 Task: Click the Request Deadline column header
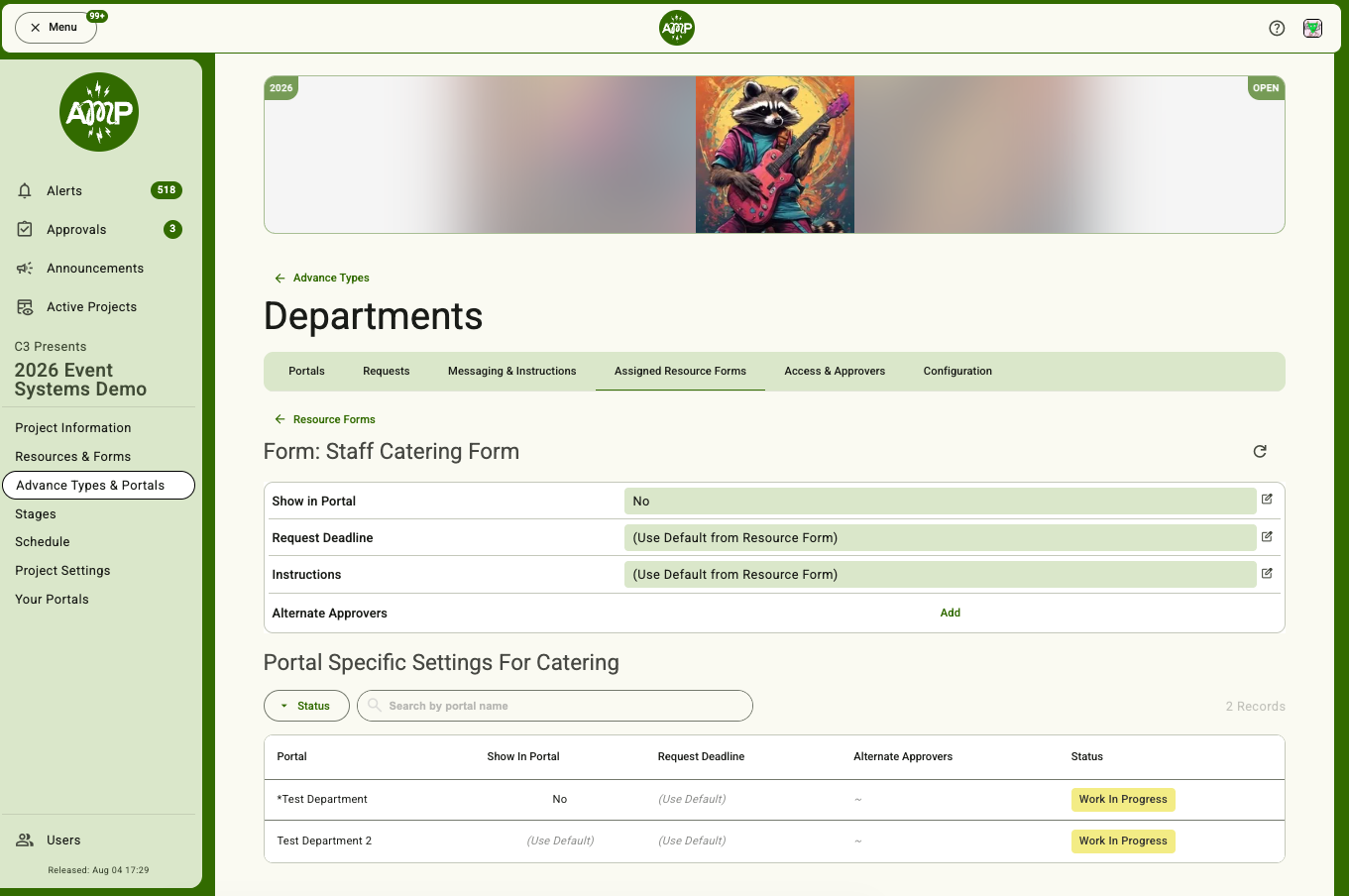[x=701, y=757]
